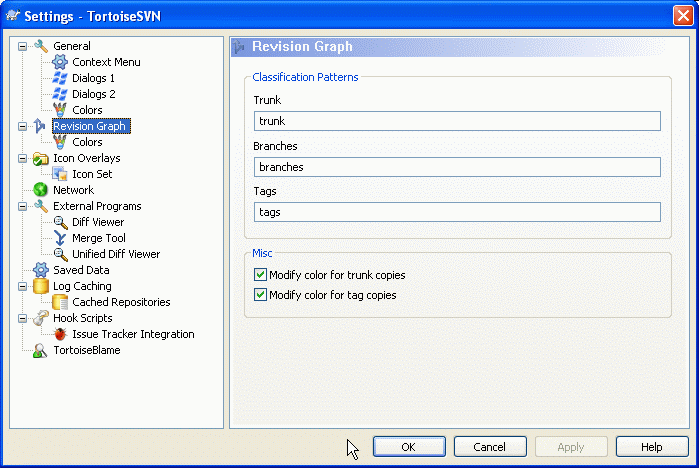Click the Saved Data gear icon
699x468 pixels.
pyautogui.click(x=41, y=270)
